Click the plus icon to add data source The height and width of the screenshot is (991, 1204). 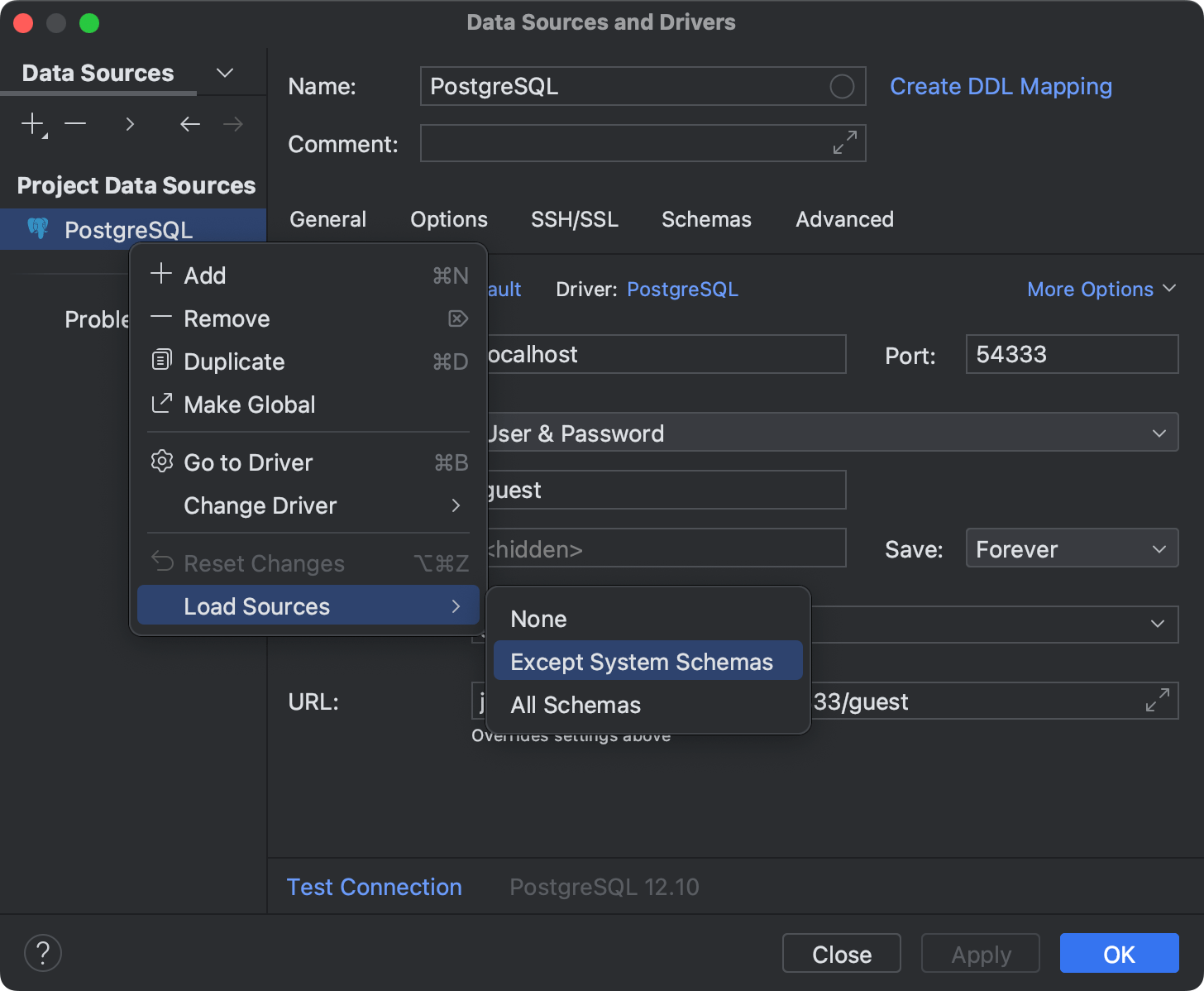(x=32, y=124)
